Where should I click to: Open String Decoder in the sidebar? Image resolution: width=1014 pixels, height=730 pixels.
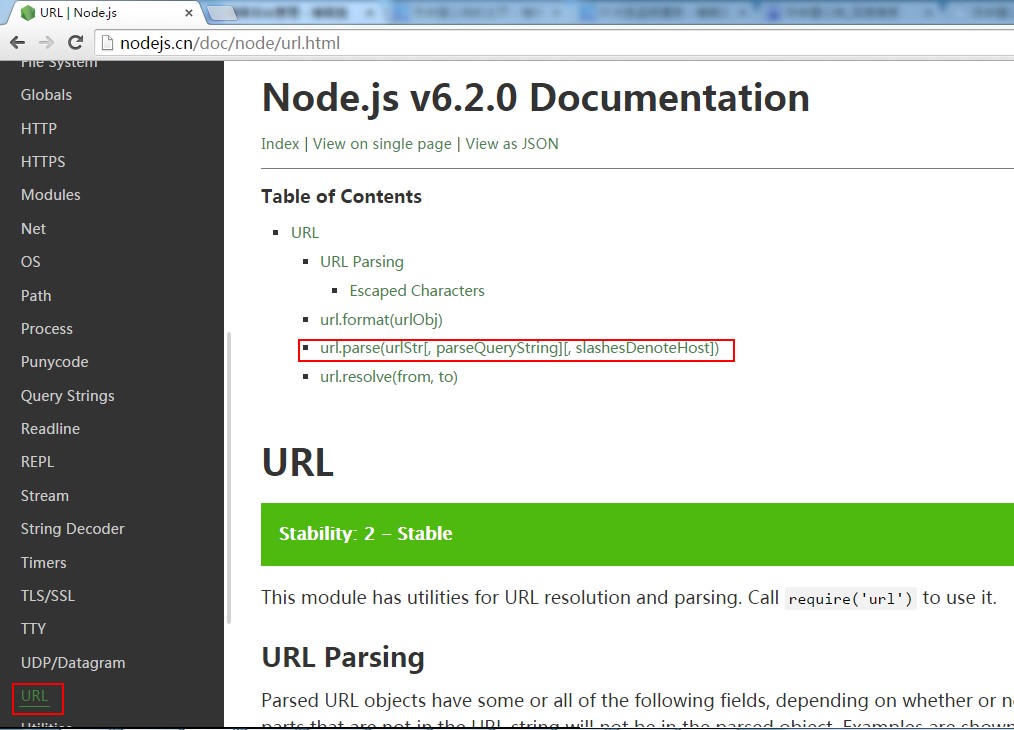point(72,529)
